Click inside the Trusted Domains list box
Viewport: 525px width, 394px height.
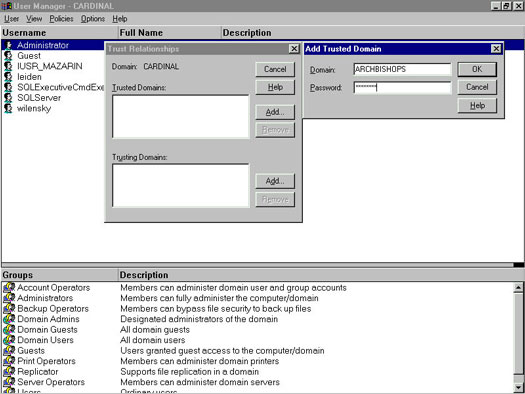(181, 116)
